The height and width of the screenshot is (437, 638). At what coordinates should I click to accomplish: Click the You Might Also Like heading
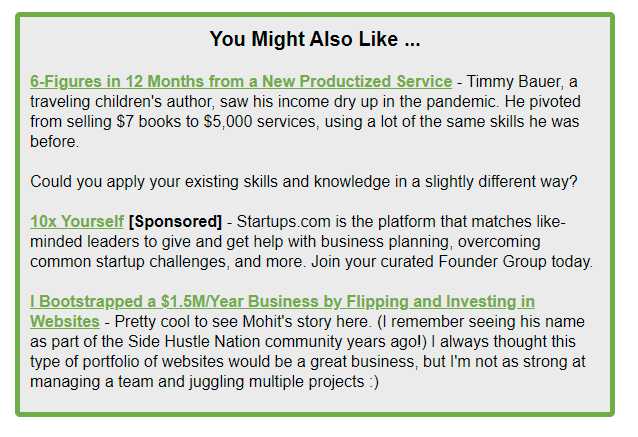click(x=315, y=40)
